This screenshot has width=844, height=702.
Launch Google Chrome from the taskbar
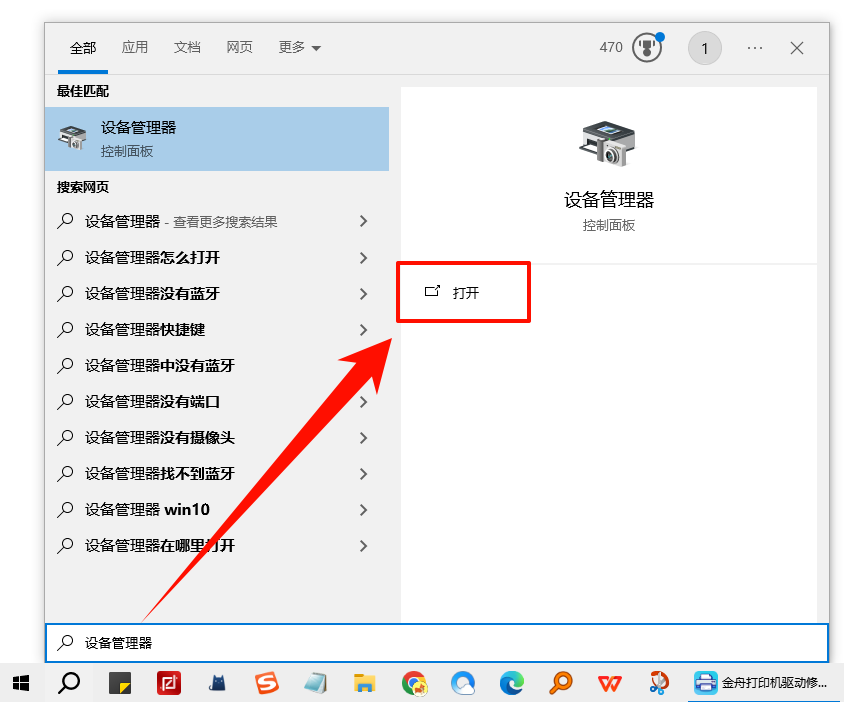tap(414, 684)
